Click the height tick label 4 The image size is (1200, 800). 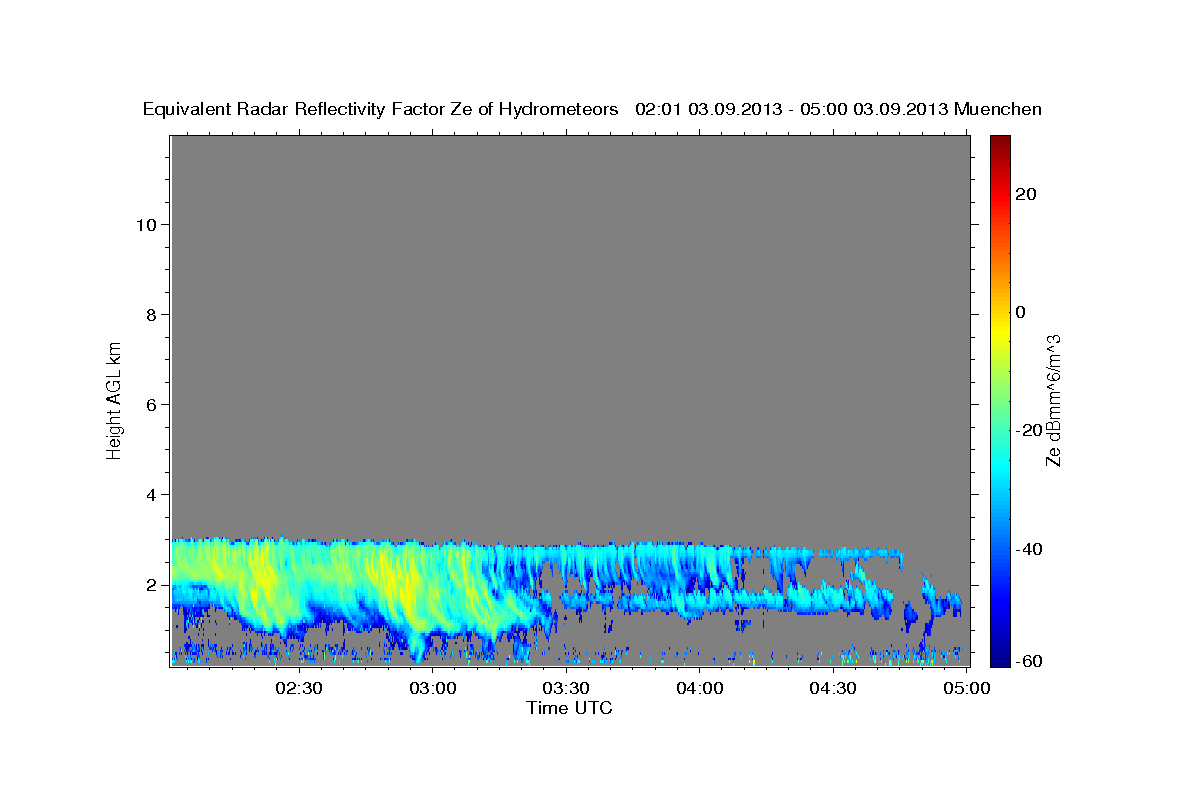pyautogui.click(x=151, y=494)
